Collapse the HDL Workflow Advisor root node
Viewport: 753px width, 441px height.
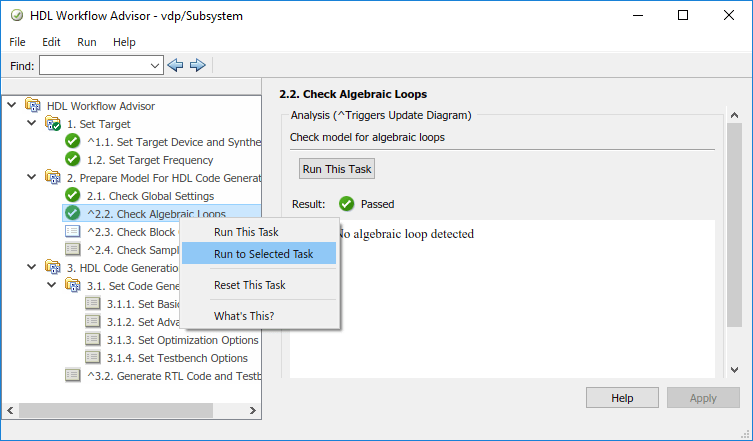(x=12, y=105)
